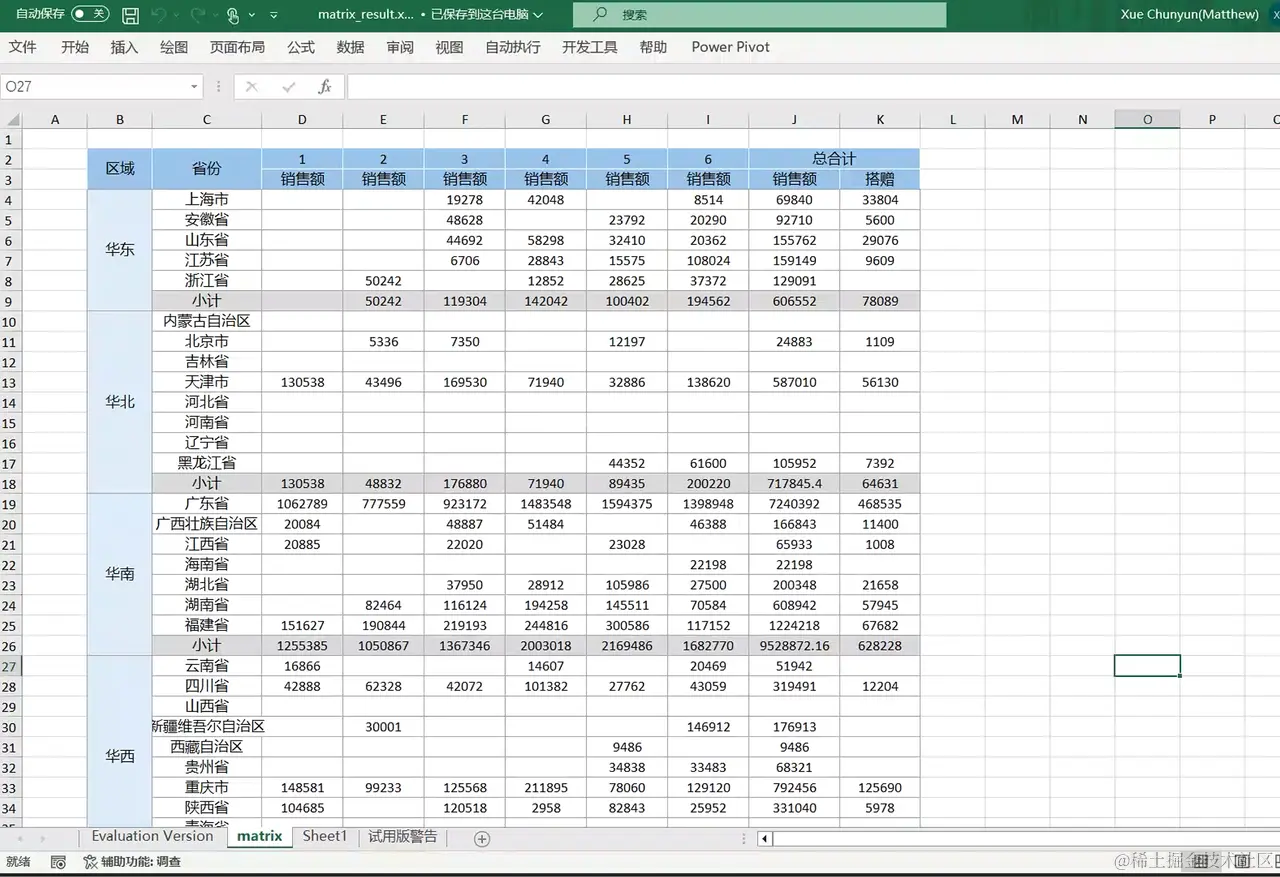This screenshot has height=877, width=1280.
Task: Click the search magnifier icon
Action: (600, 15)
